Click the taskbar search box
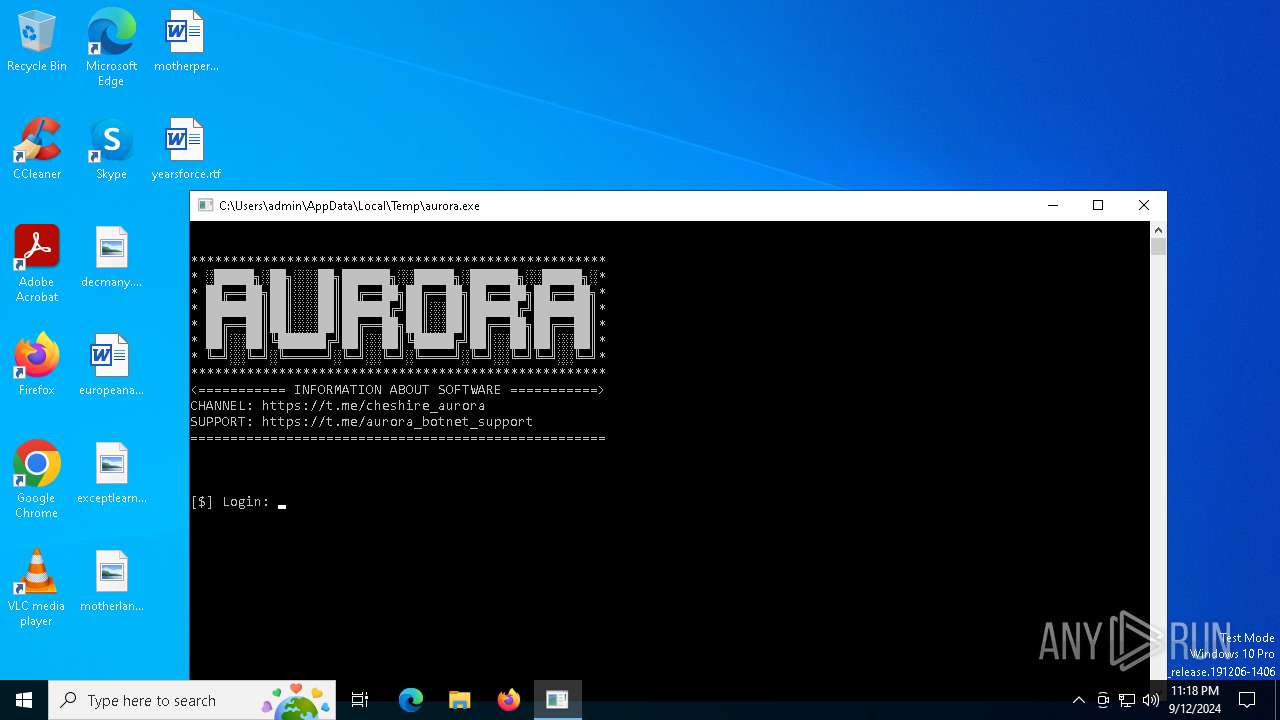Image resolution: width=1280 pixels, height=720 pixels. [192, 700]
